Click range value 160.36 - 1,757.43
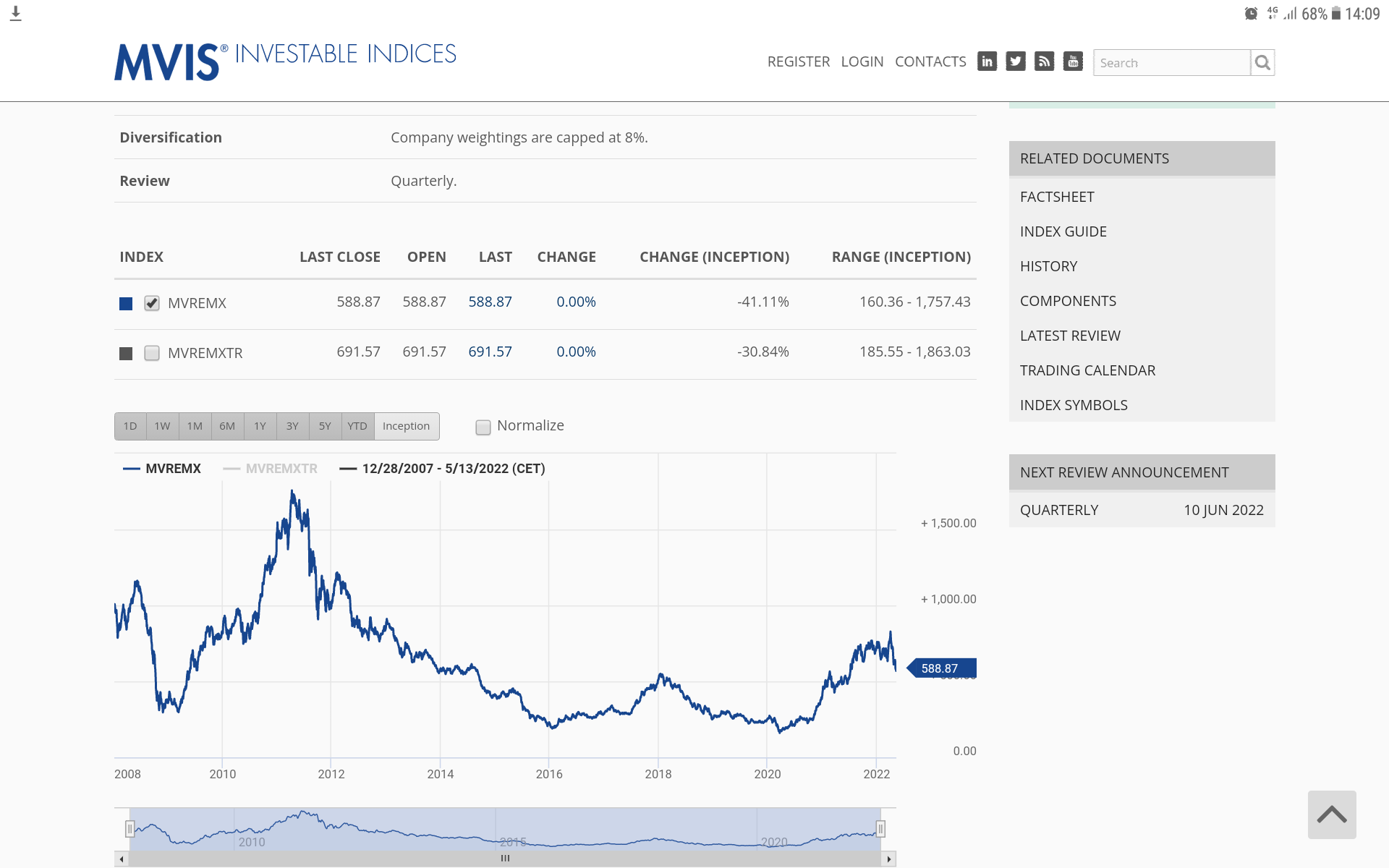 click(915, 302)
